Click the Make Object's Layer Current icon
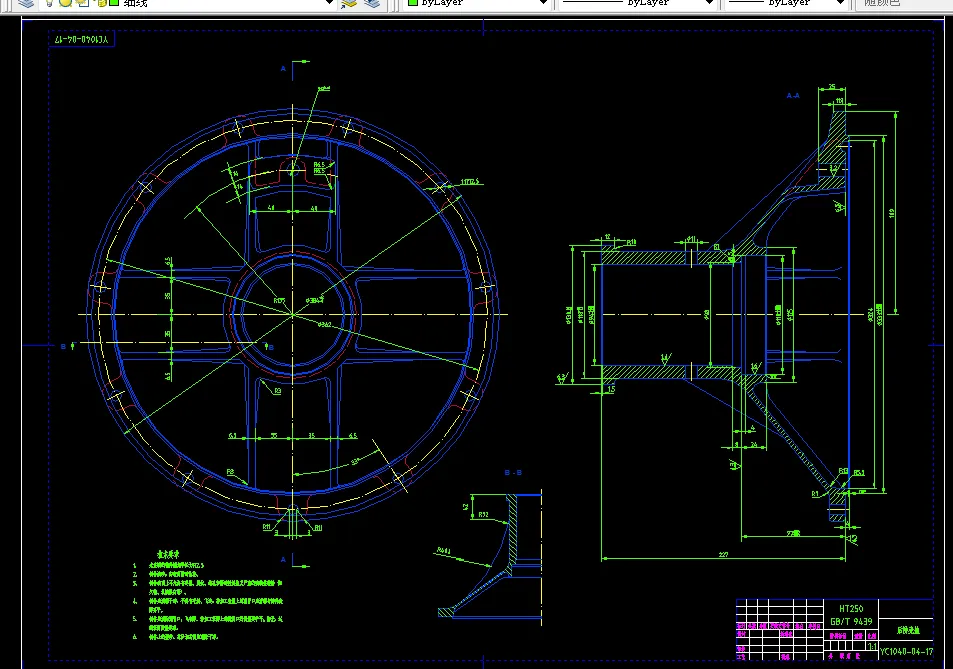953x669 pixels. 349,4
